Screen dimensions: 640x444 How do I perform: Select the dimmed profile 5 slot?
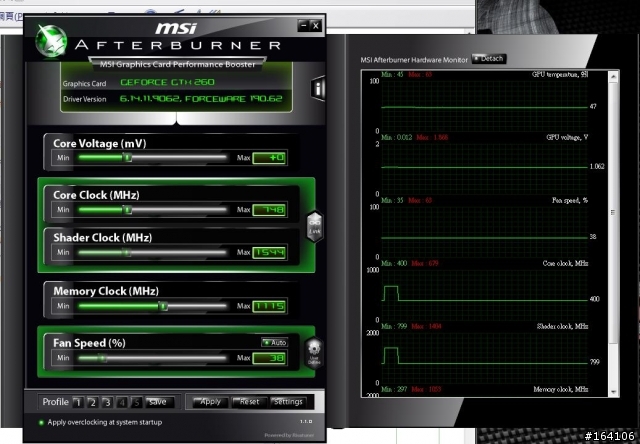click(x=136, y=403)
